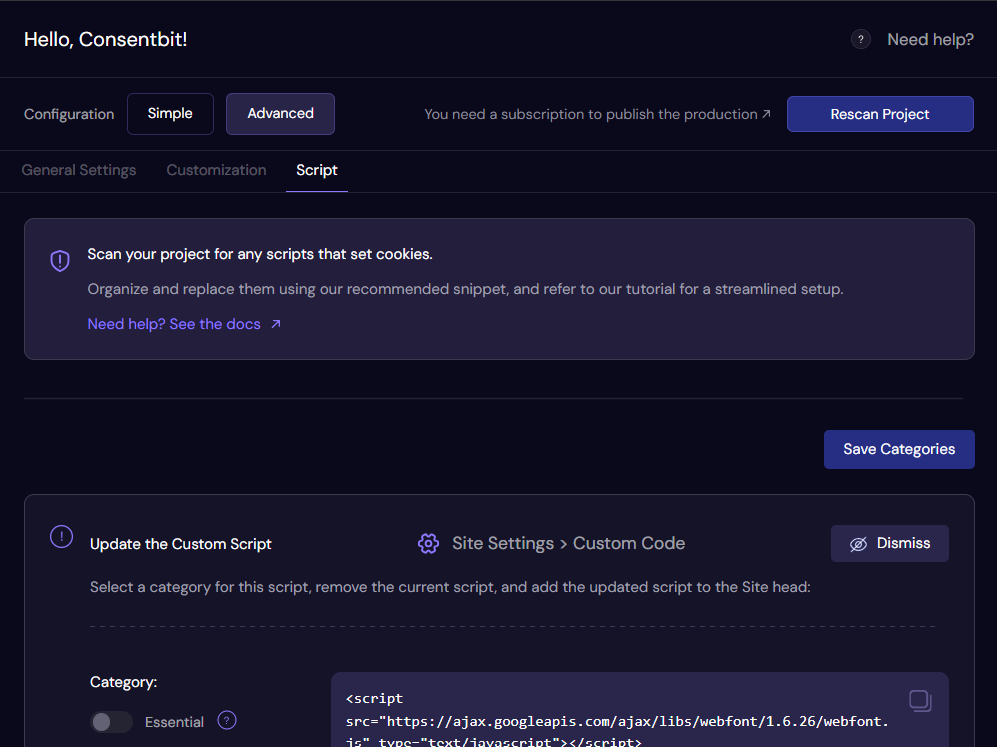
Task: Switch to the General Settings tab
Action: tap(79, 170)
